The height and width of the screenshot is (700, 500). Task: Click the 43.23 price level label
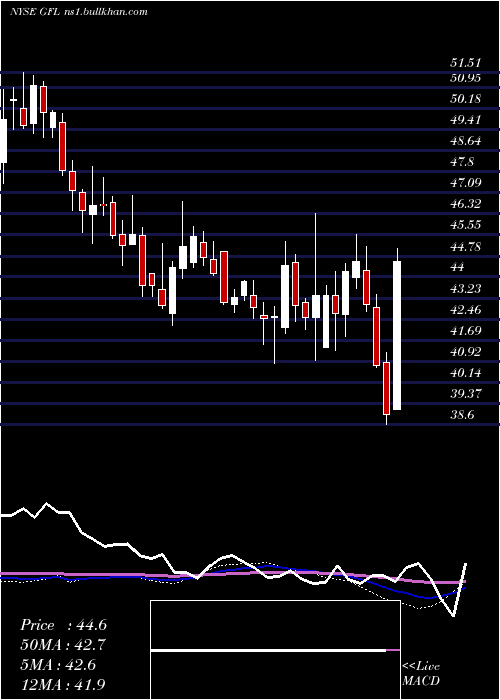point(466,289)
